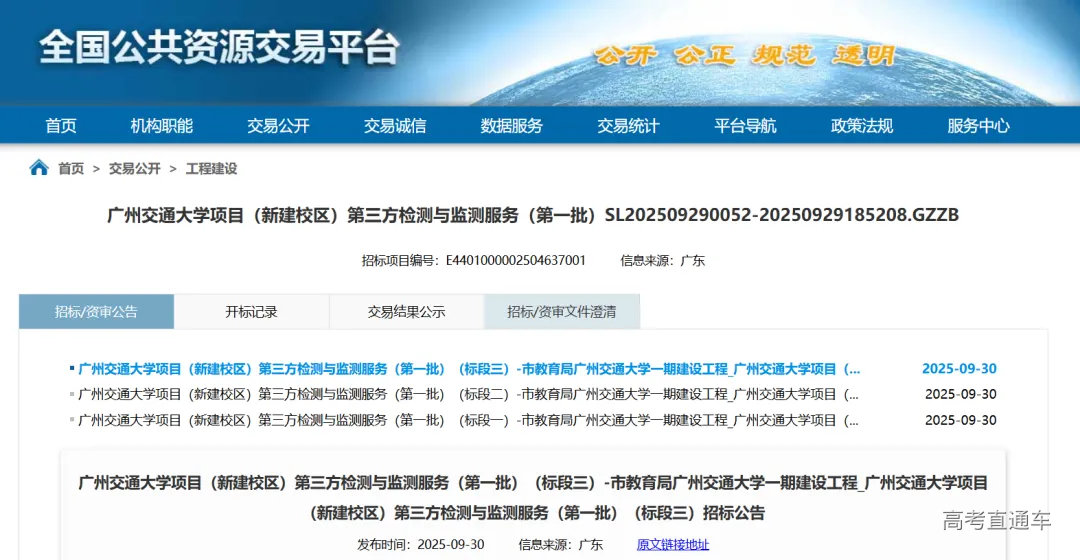This screenshot has height=560, width=1080.
Task: Click the 交易公开 breadcrumb link
Action: coord(134,169)
